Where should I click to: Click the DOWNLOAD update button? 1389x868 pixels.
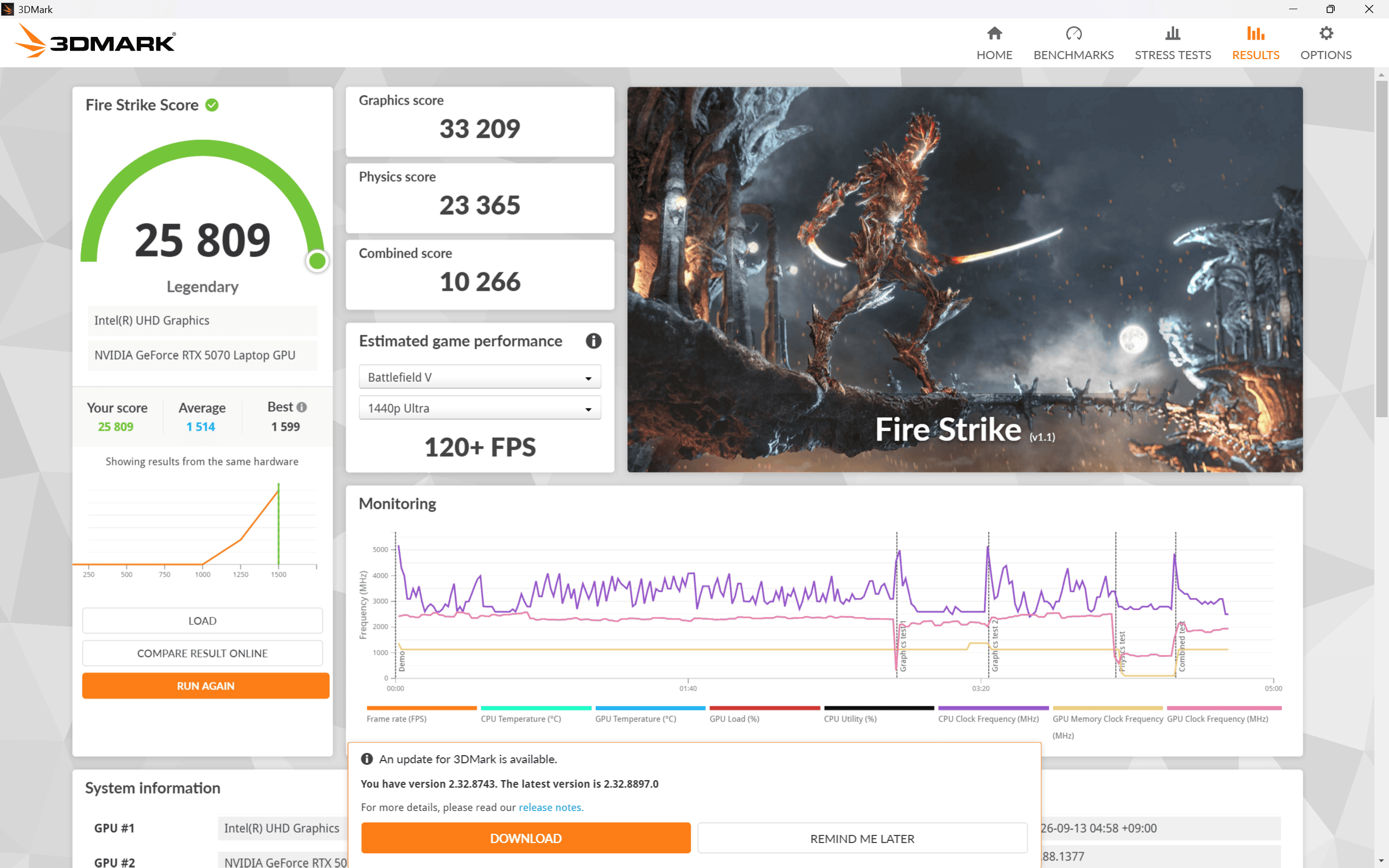[526, 838]
